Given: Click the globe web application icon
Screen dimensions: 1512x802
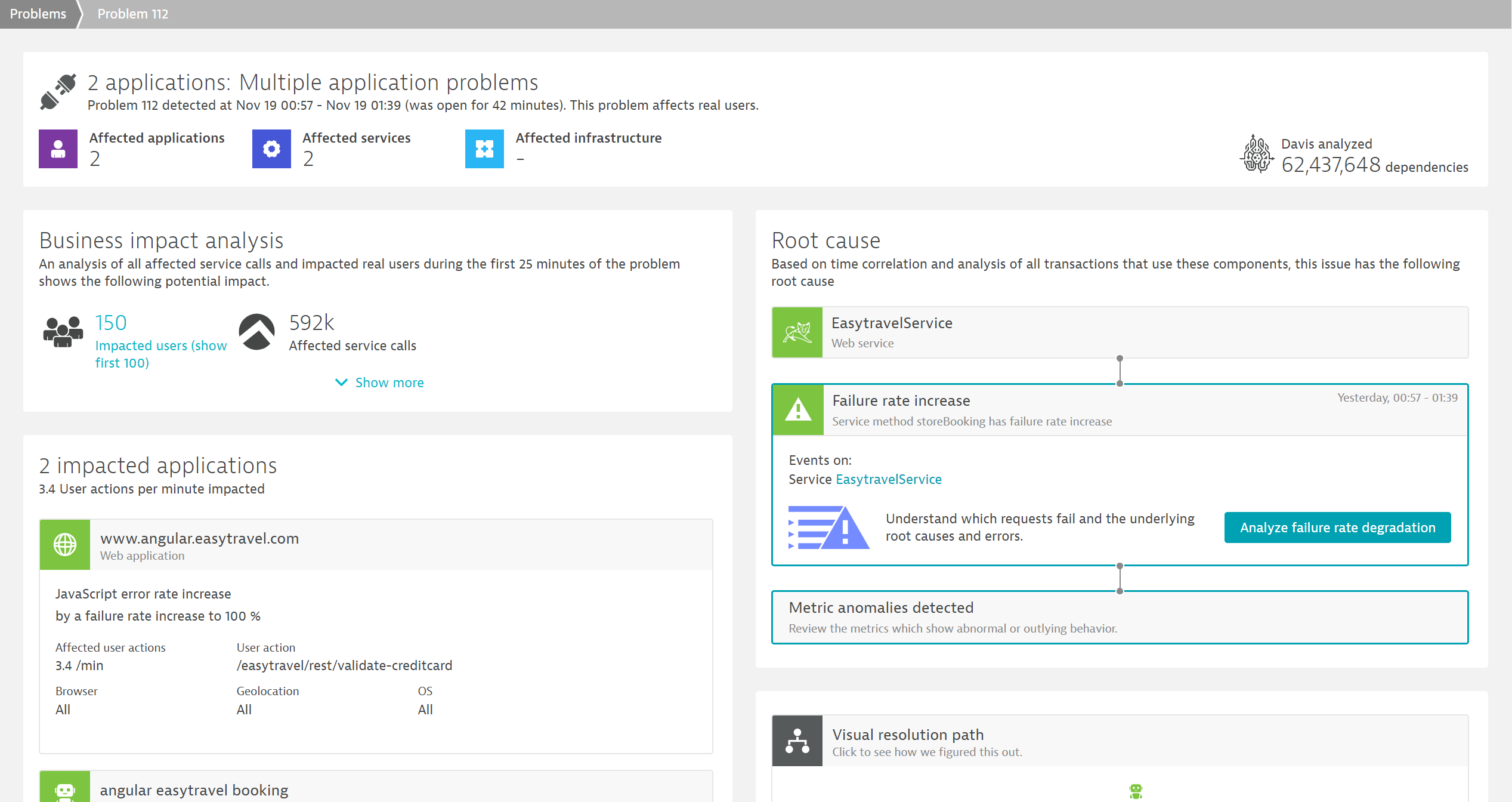Looking at the screenshot, I should (x=65, y=544).
